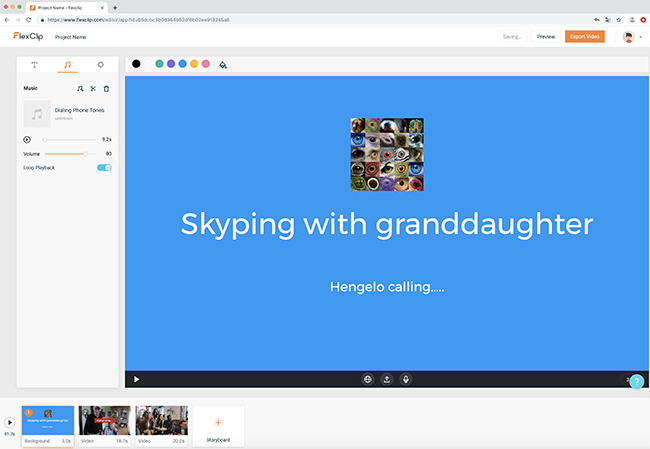The height and width of the screenshot is (449, 650).
Task: Switch to the Music tab
Action: pyautogui.click(x=68, y=65)
